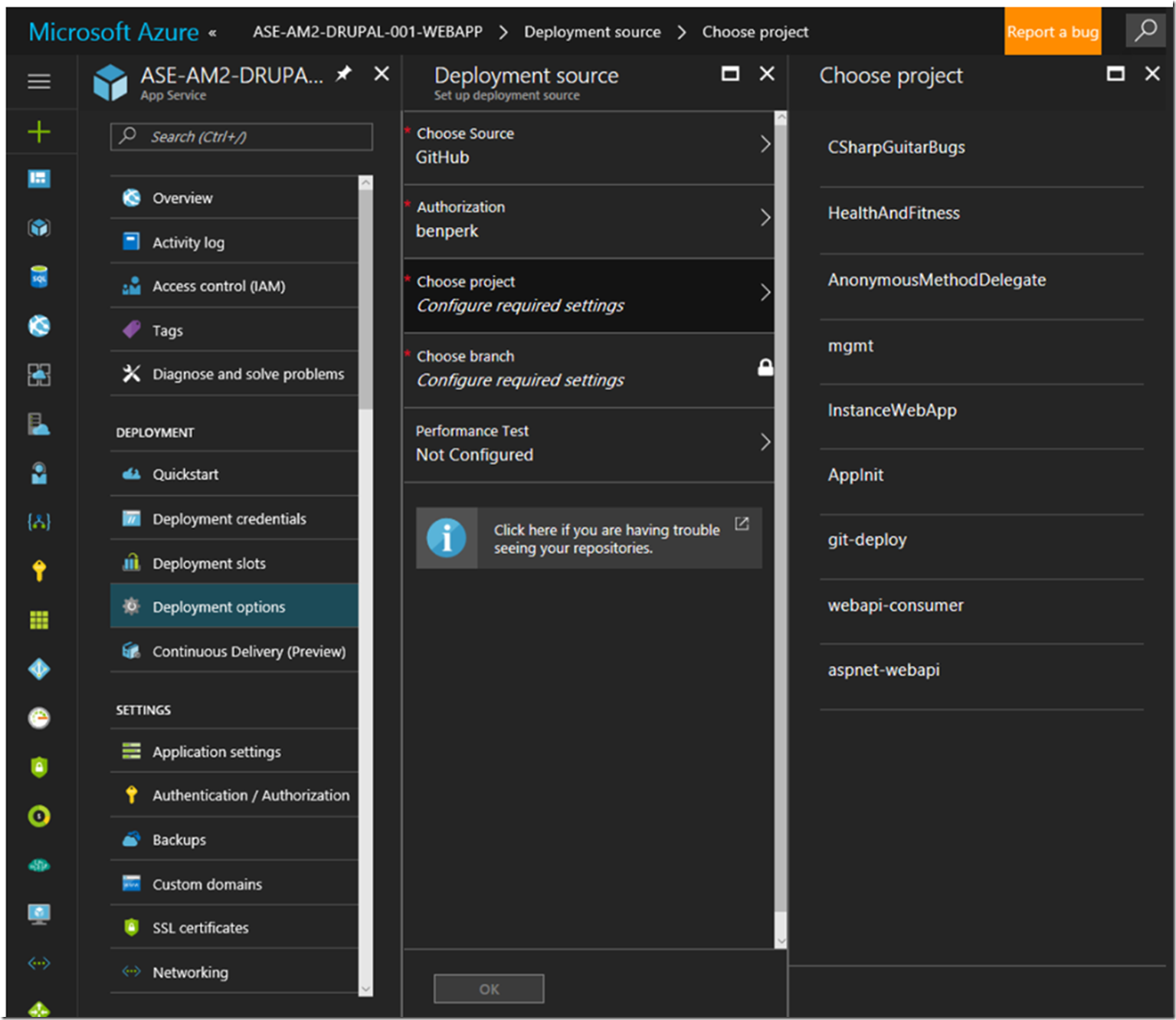Click the yellow key icon in left sidebar
Viewport: 1176px width, 1020px height.
click(x=39, y=570)
